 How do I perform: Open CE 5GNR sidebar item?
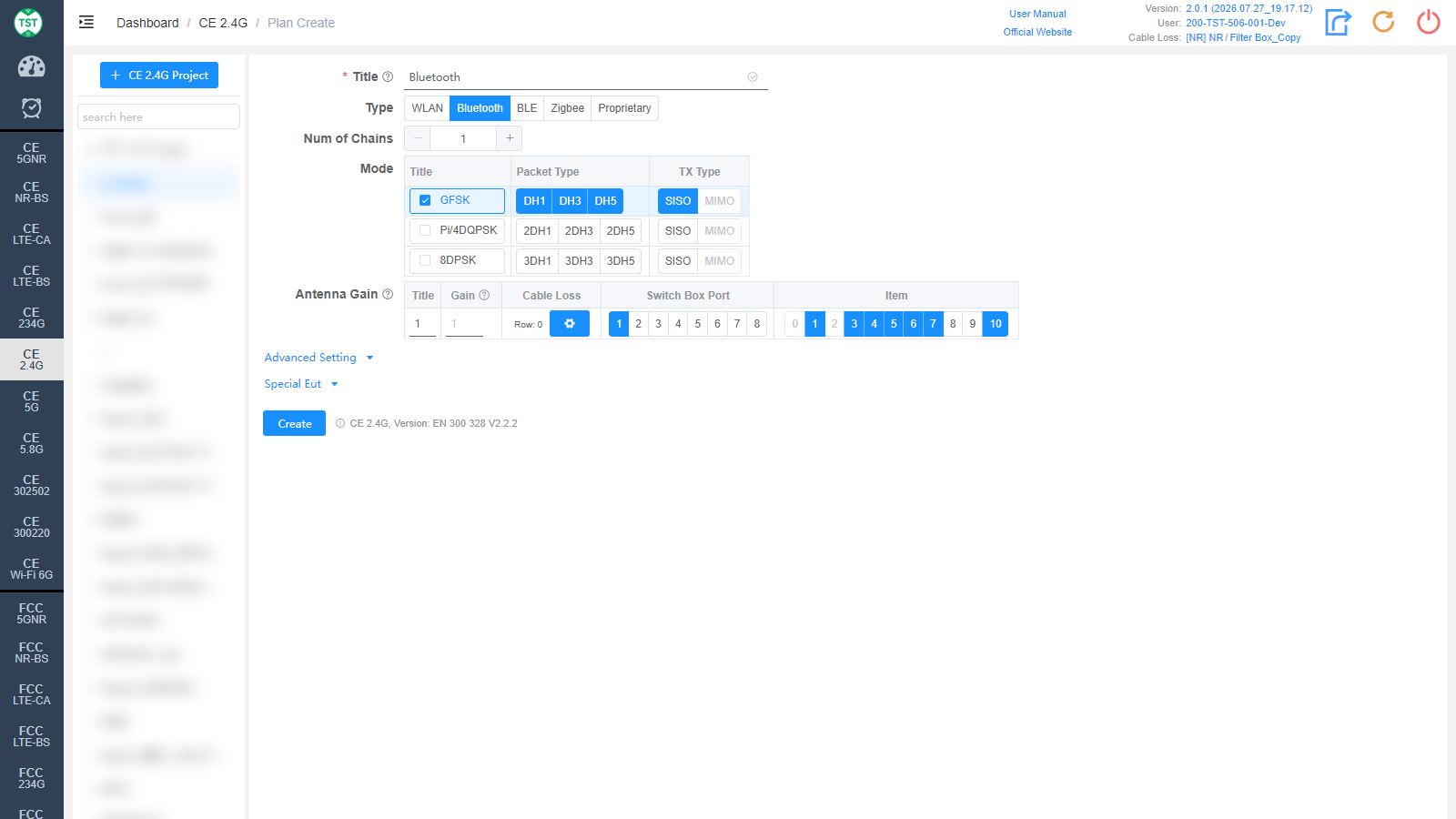point(32,153)
